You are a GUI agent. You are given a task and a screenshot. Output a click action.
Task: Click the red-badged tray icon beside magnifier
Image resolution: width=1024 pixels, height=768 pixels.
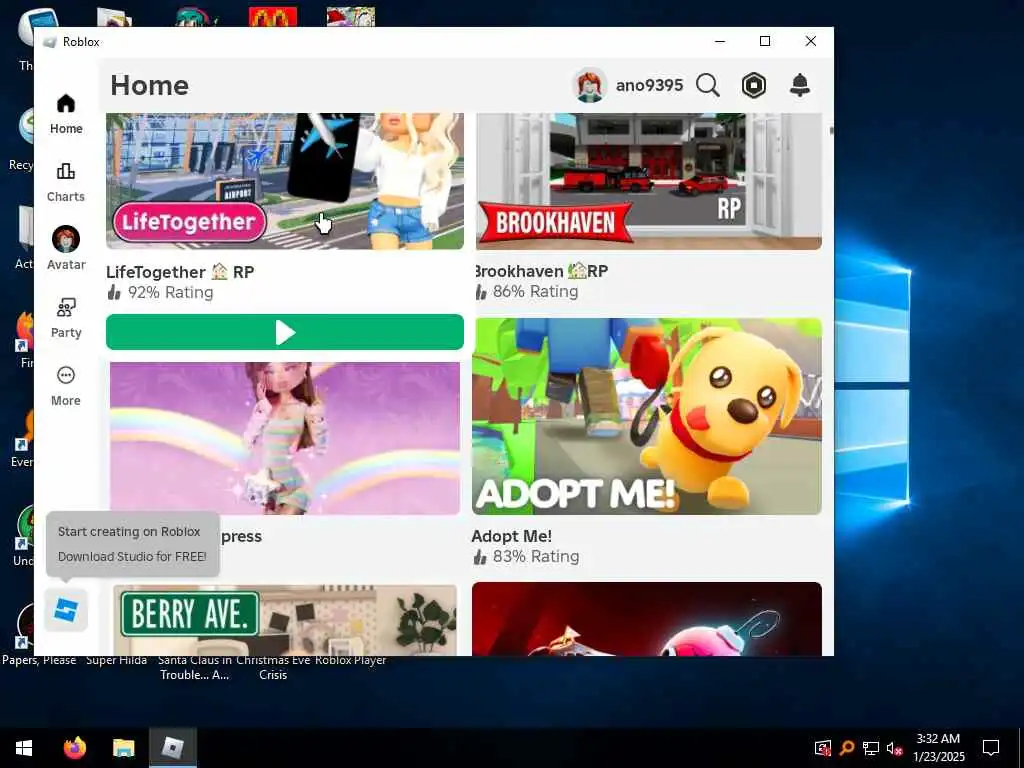823,748
